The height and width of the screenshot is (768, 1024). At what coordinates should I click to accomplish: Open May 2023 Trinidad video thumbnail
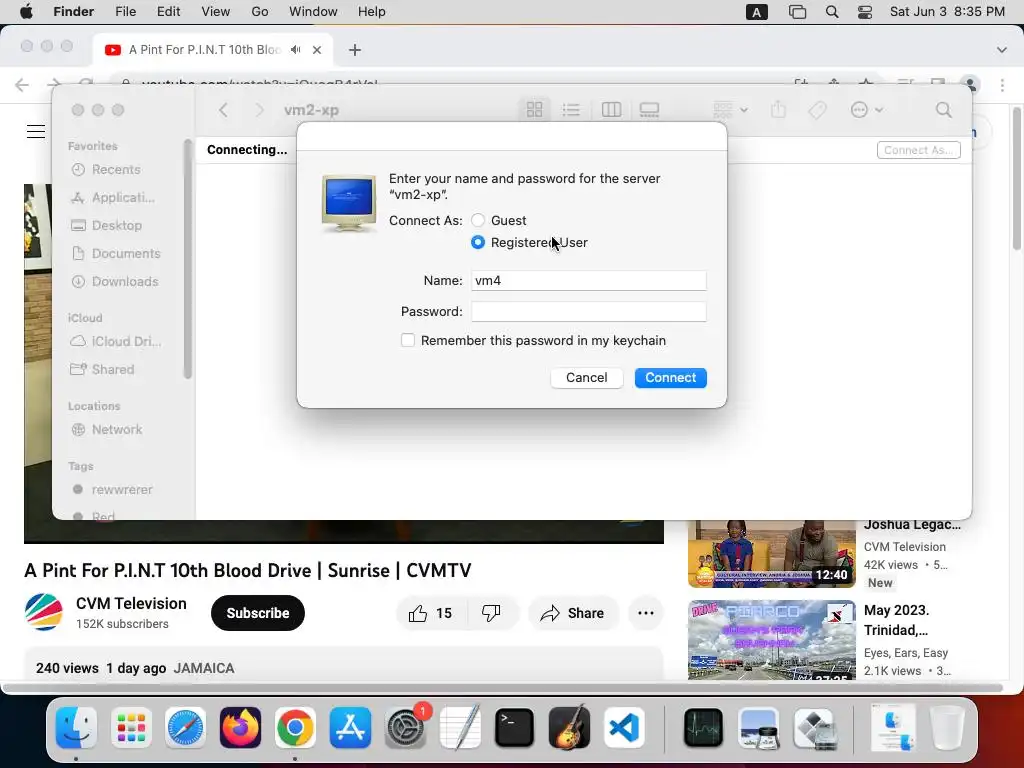772,640
